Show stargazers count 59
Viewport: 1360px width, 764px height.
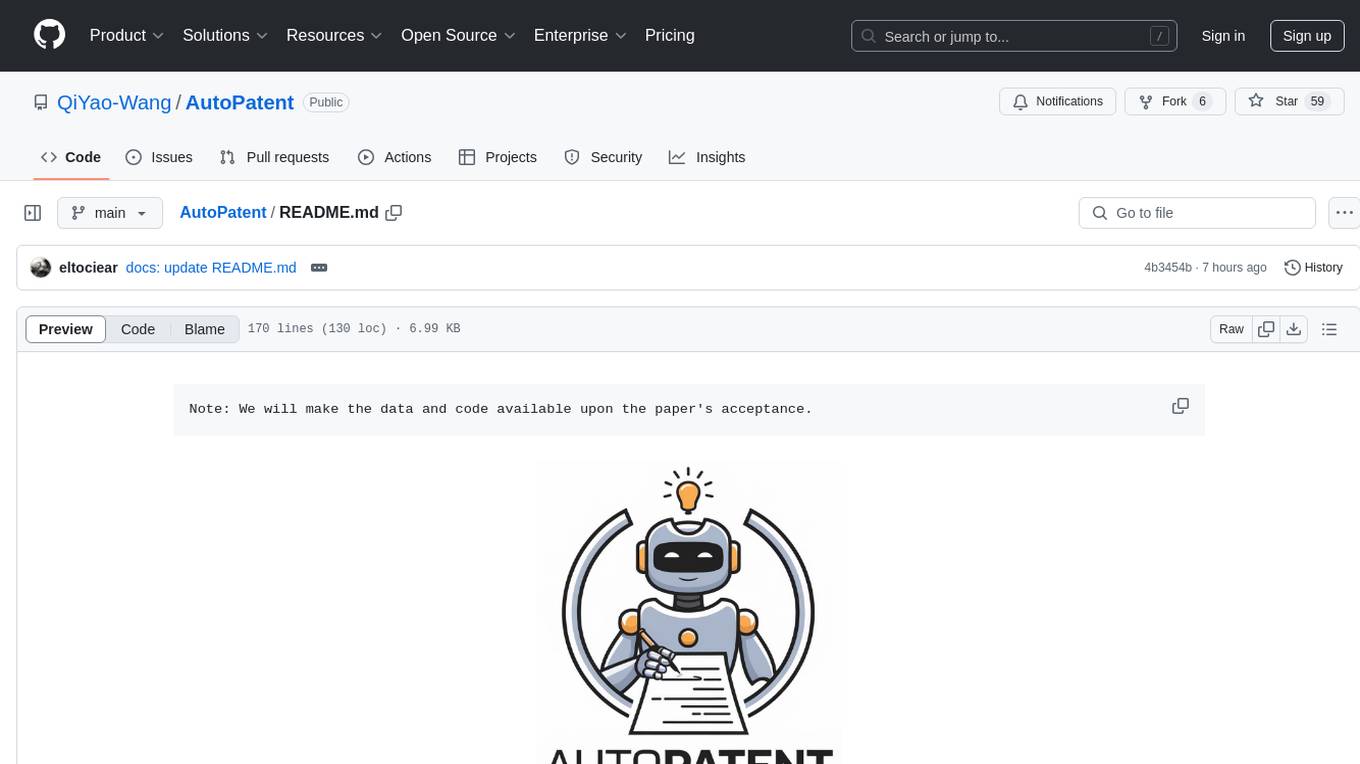click(x=1317, y=102)
